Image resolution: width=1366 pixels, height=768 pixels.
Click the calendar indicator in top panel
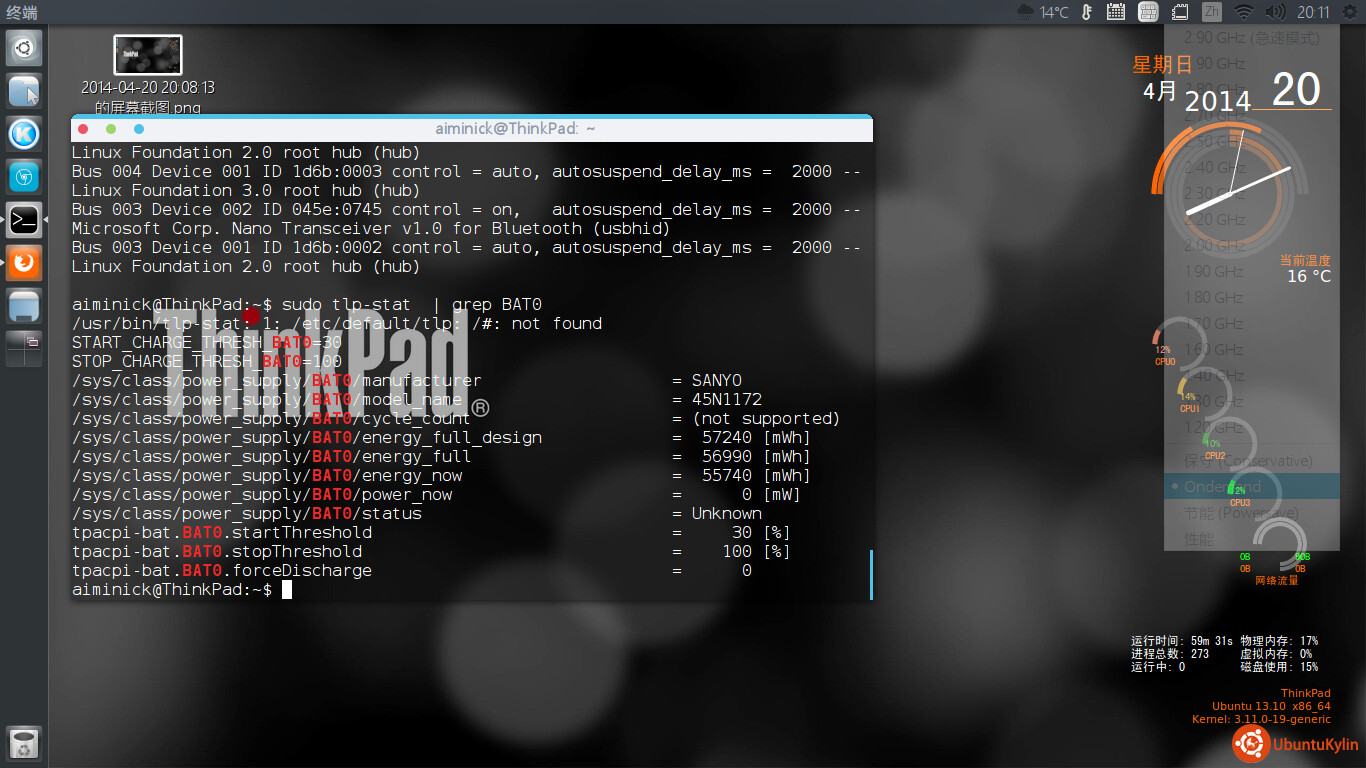(x=1116, y=12)
